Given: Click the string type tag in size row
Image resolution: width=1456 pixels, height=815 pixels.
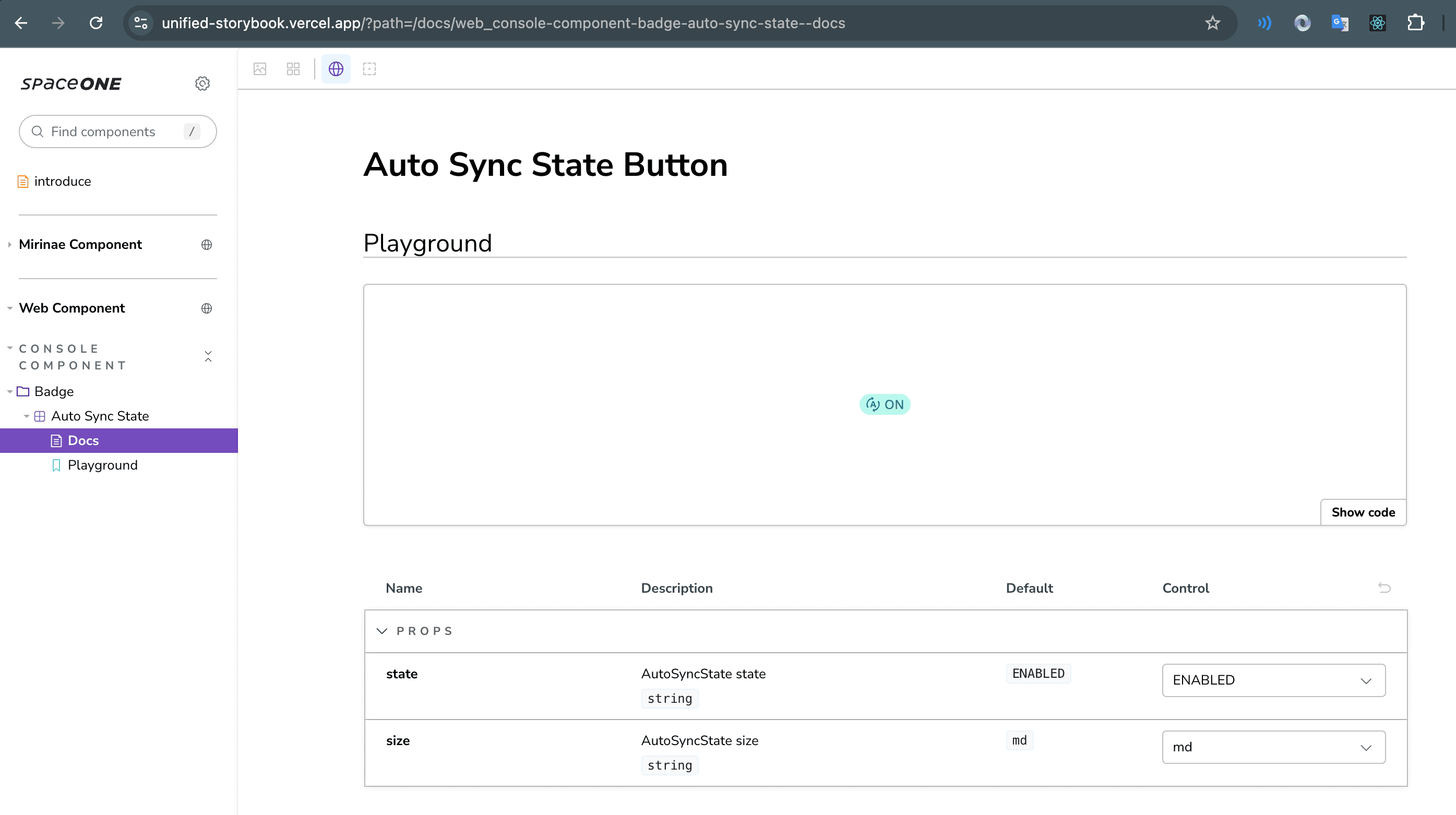Looking at the screenshot, I should click(670, 766).
